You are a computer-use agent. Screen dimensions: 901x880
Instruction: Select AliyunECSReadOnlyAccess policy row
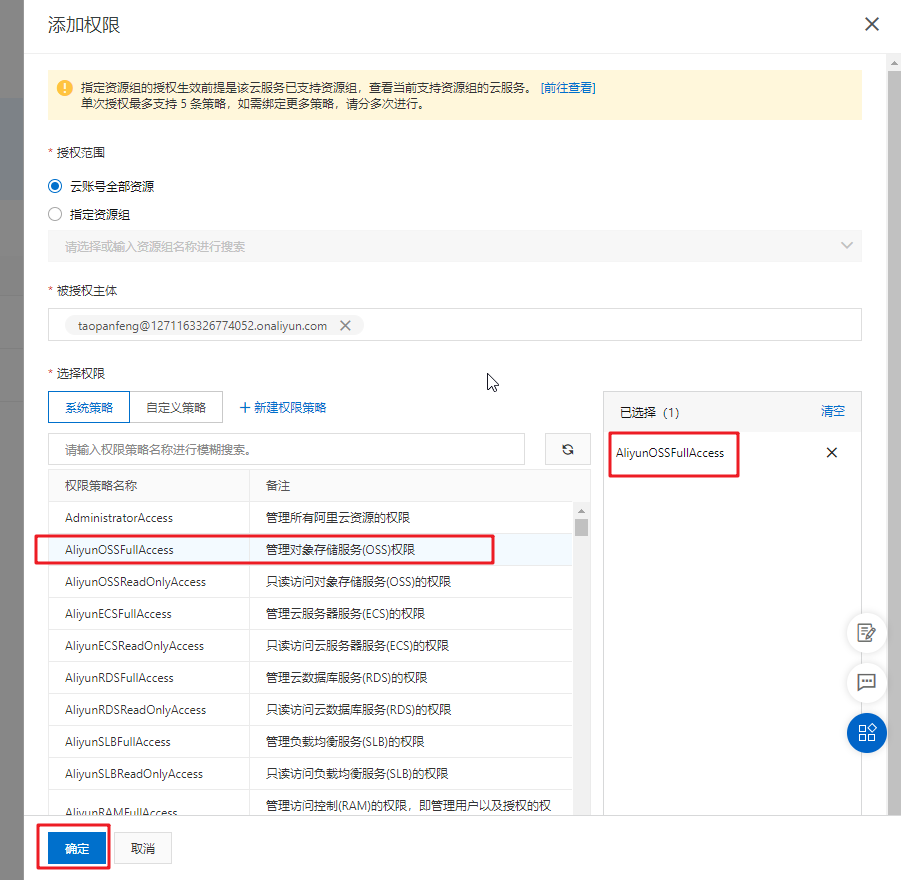(x=310, y=646)
